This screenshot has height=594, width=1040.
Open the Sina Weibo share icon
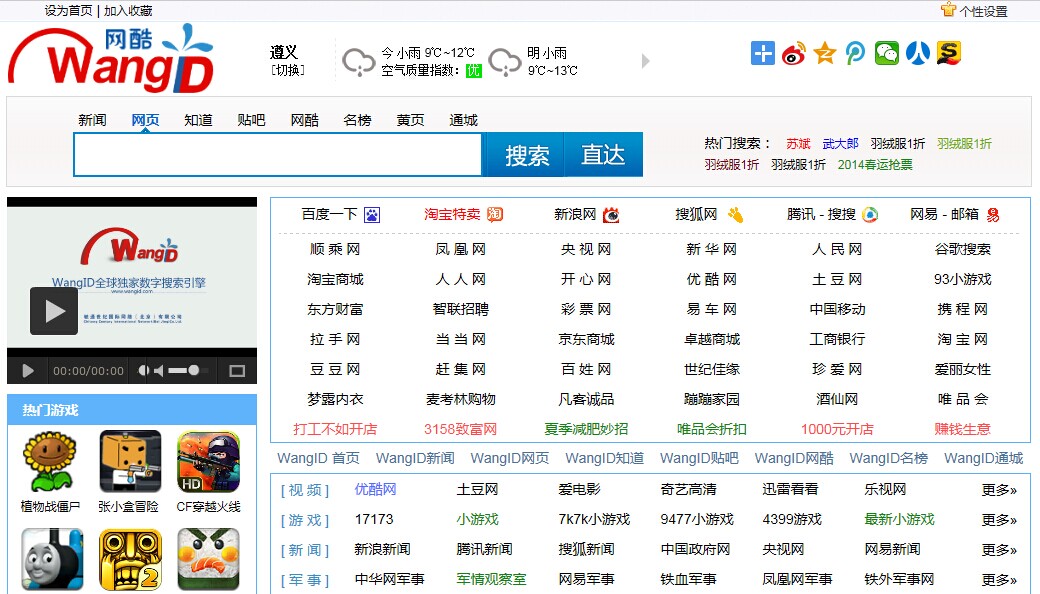pos(793,53)
